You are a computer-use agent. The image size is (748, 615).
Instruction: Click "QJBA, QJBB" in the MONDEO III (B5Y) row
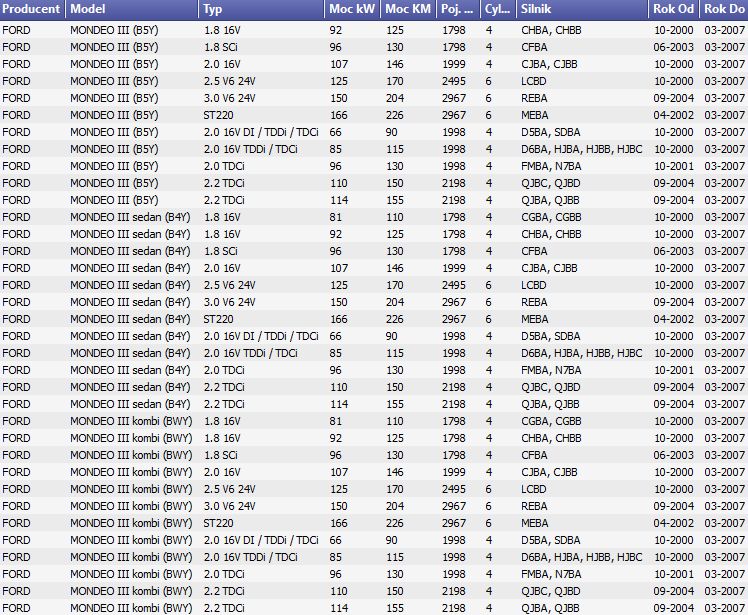click(550, 200)
